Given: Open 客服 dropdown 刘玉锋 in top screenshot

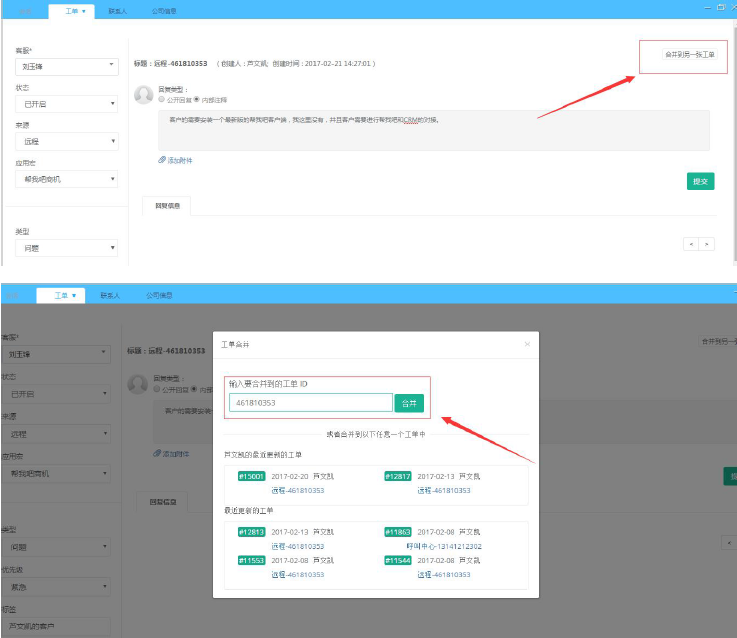Looking at the screenshot, I should pyautogui.click(x=67, y=66).
